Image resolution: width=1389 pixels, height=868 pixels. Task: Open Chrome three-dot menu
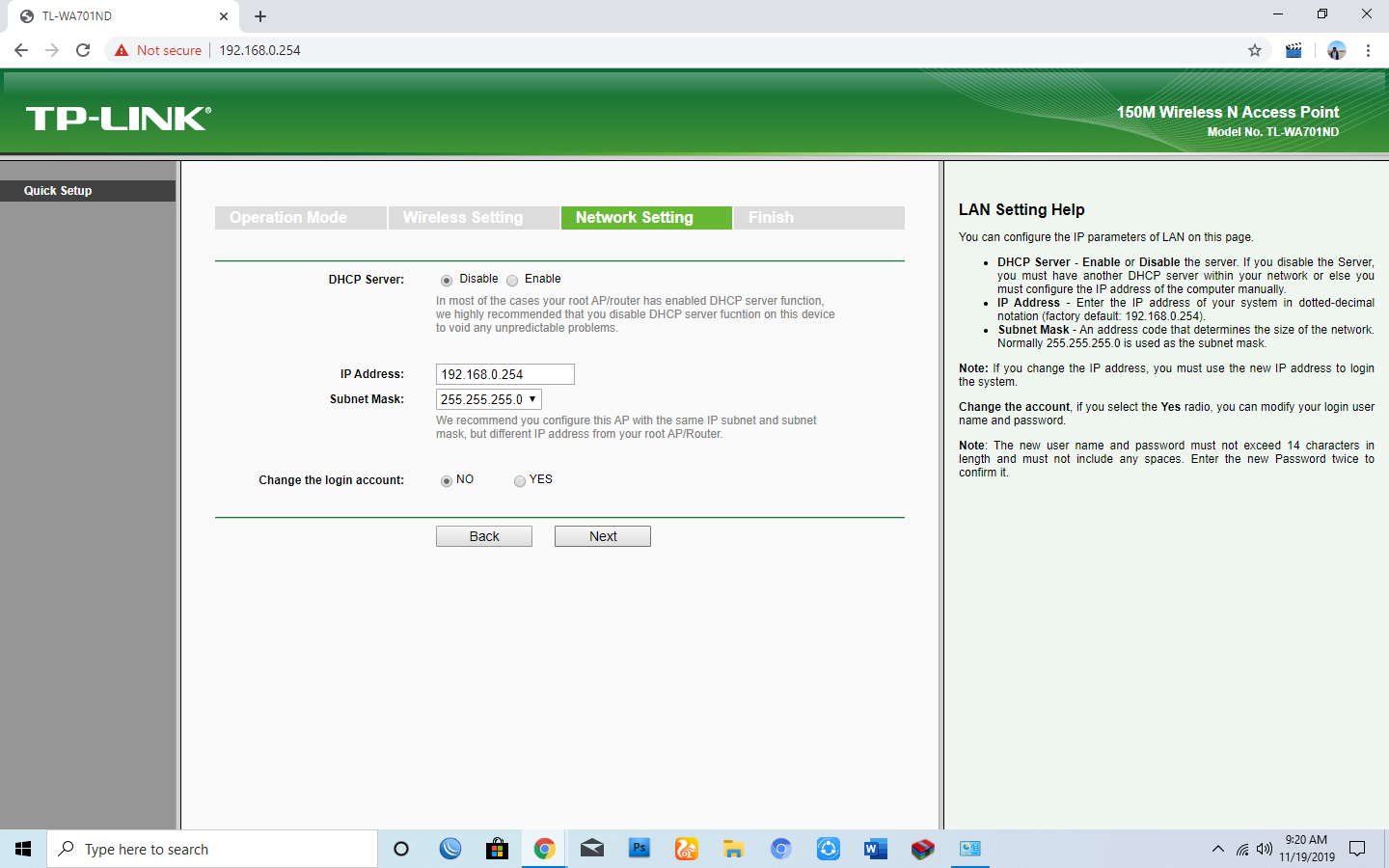(x=1368, y=50)
